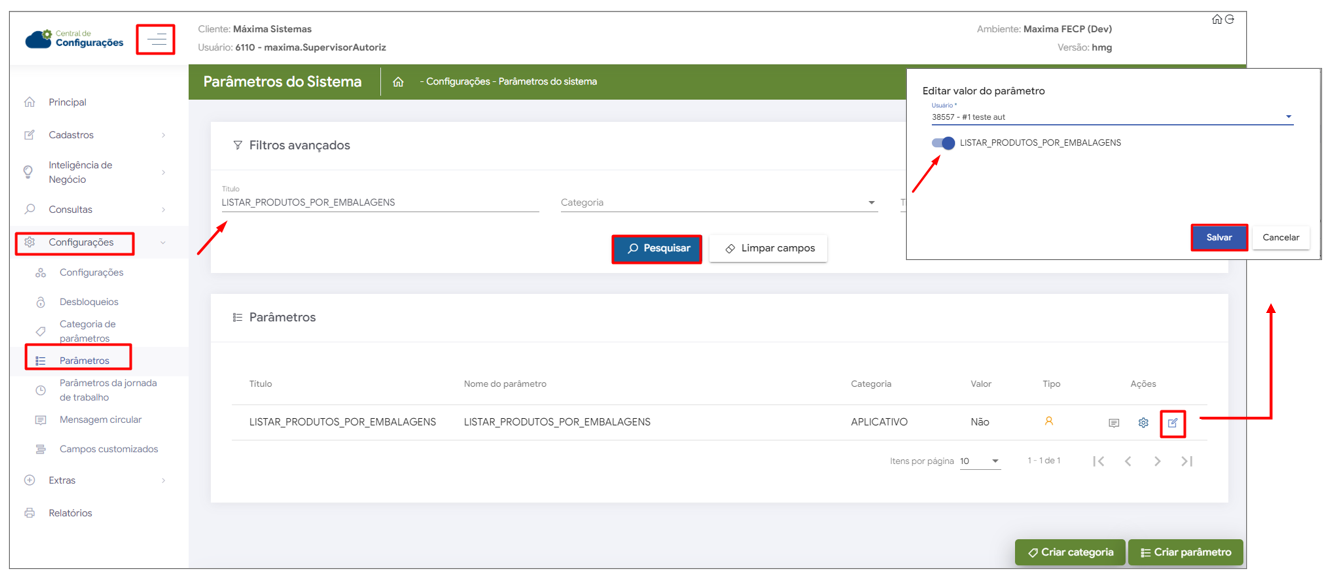Click the Título filter input field
Screen dimensions: 1331x583
tap(380, 203)
